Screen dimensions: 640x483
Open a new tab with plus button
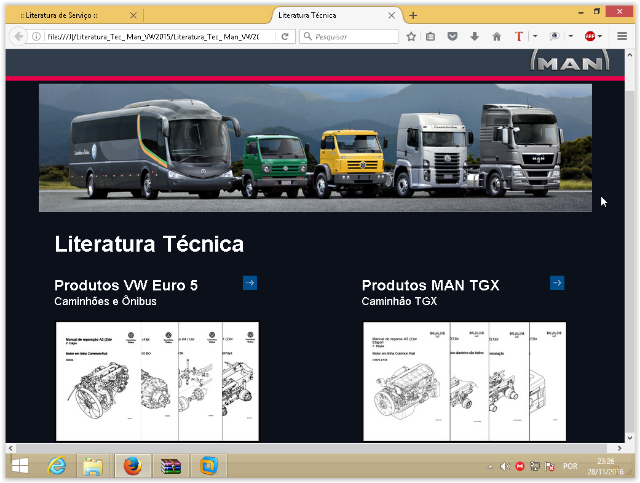(x=413, y=16)
